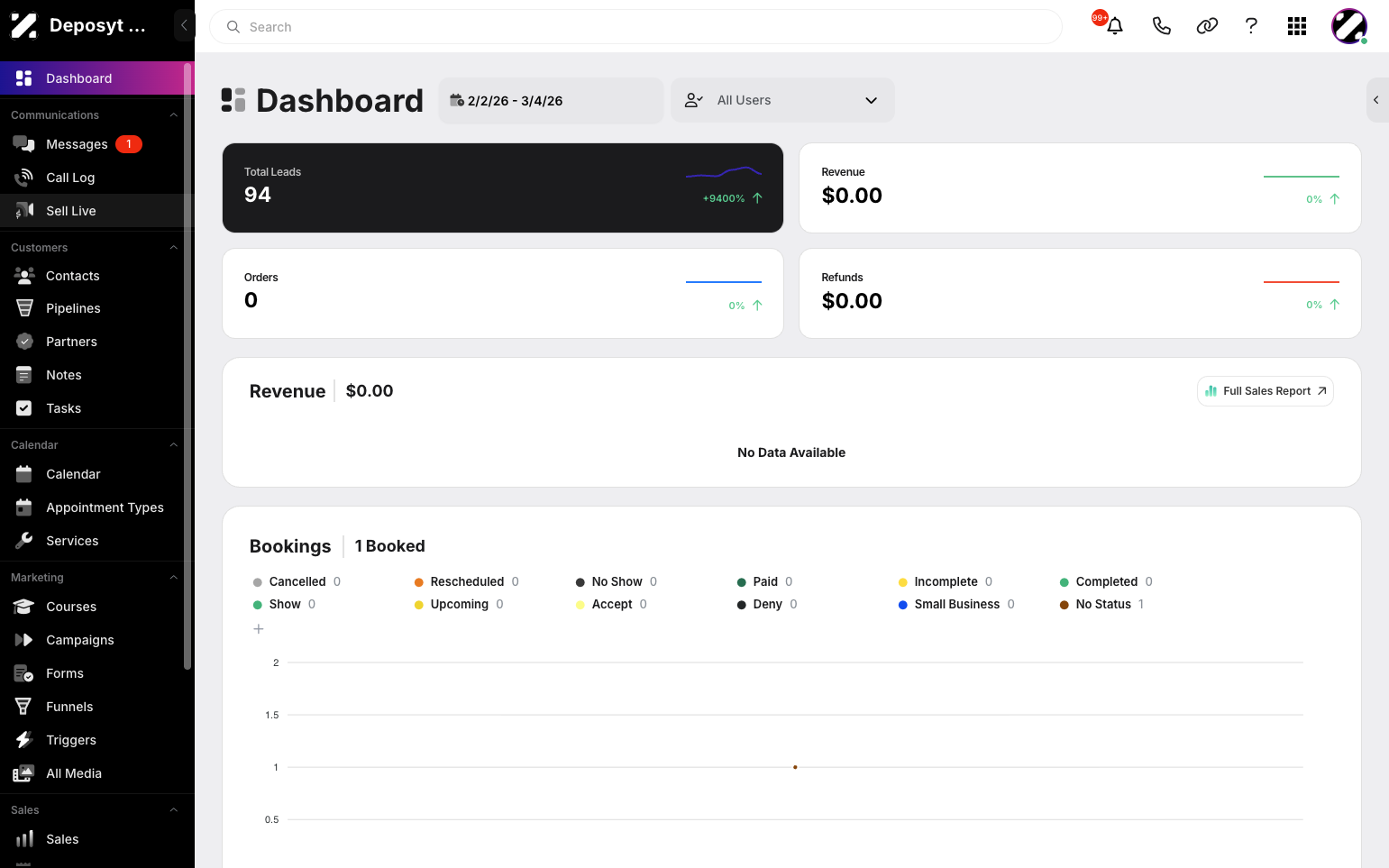1389x868 pixels.
Task: Click the Partners badge icon
Action: point(24,342)
